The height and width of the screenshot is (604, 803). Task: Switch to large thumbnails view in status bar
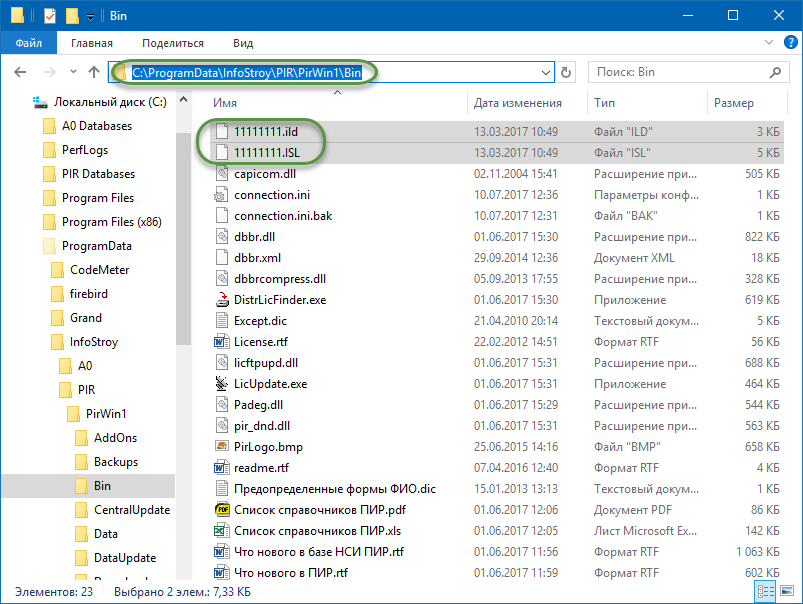(787, 591)
